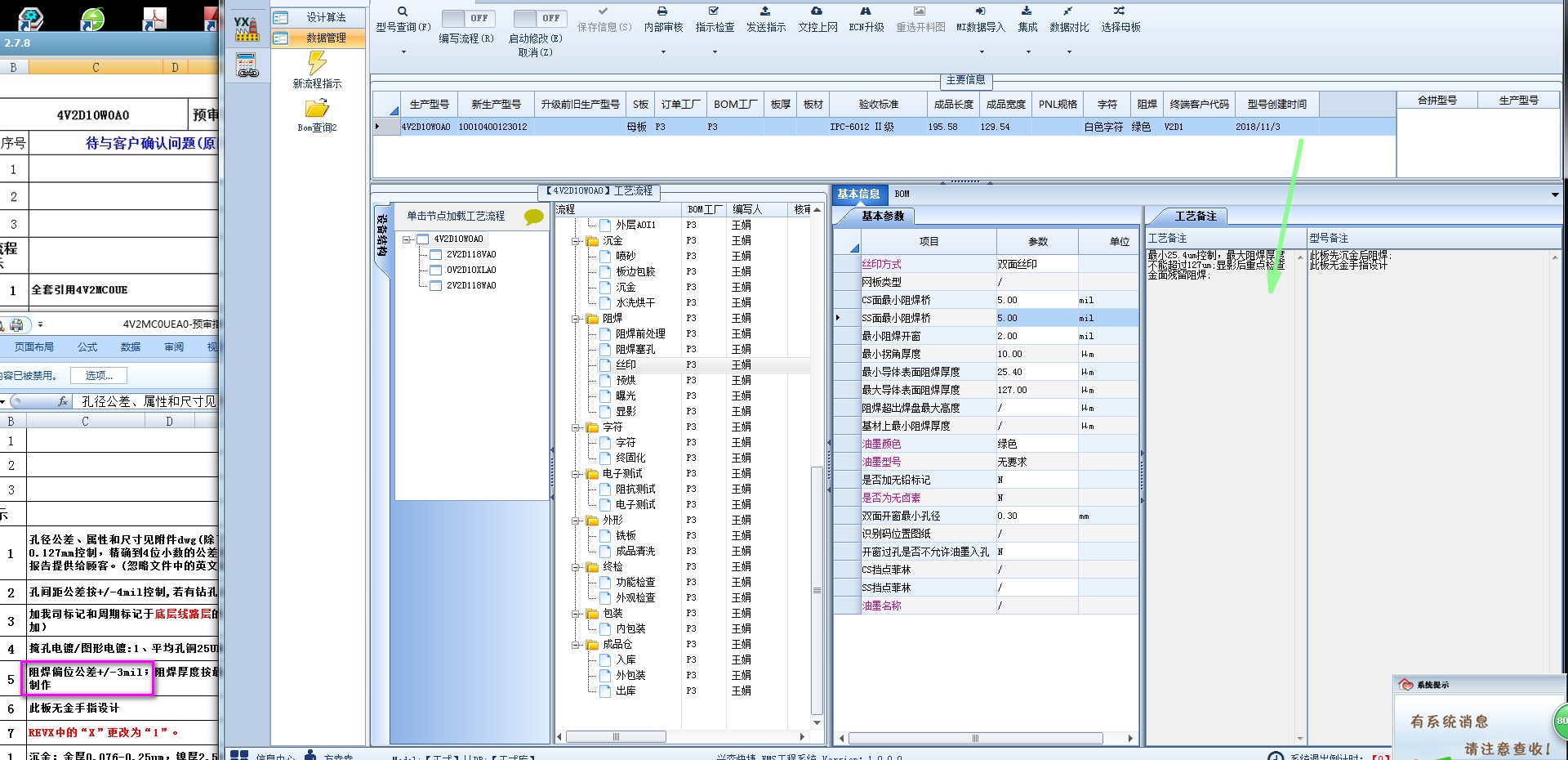Select the 电子测试 folder node

pos(622,474)
